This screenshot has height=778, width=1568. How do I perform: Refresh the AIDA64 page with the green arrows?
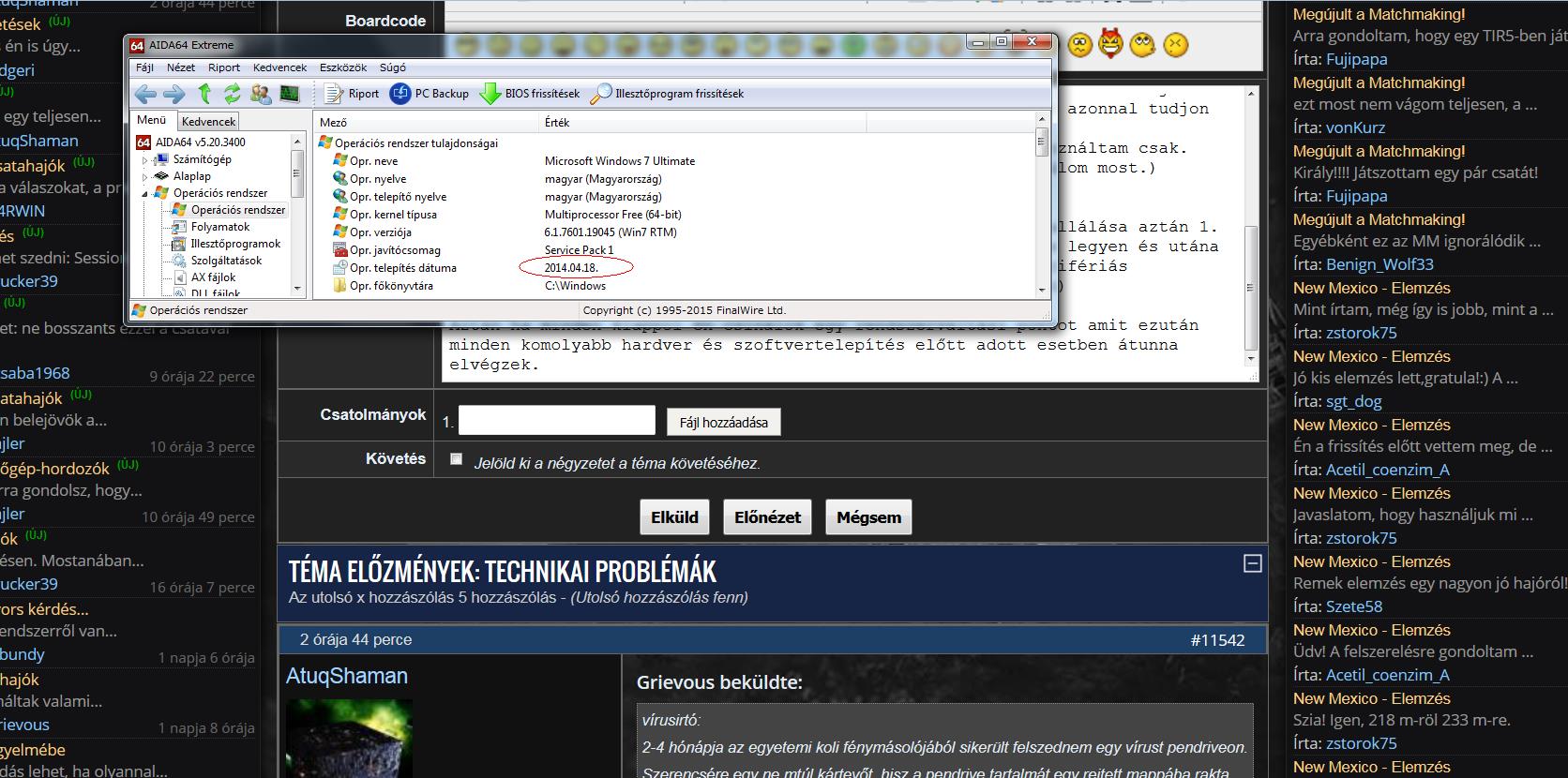(232, 93)
